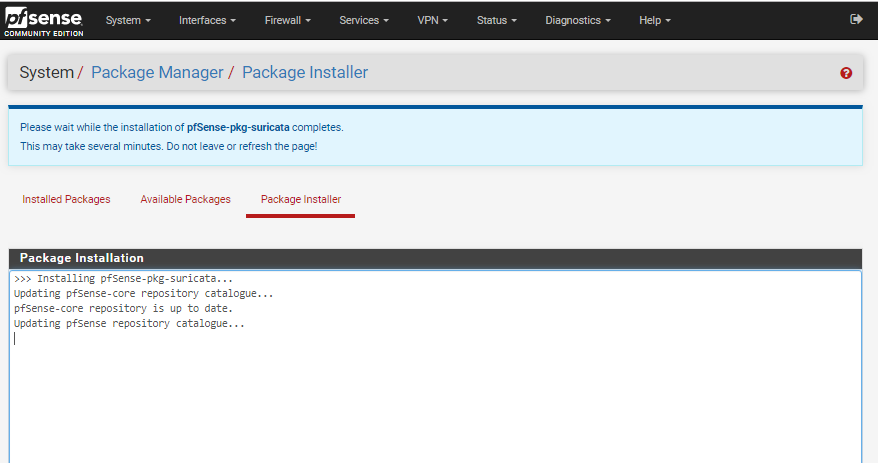Click the Package Installation panel header
The height and width of the screenshot is (463, 878).
click(x=435, y=258)
